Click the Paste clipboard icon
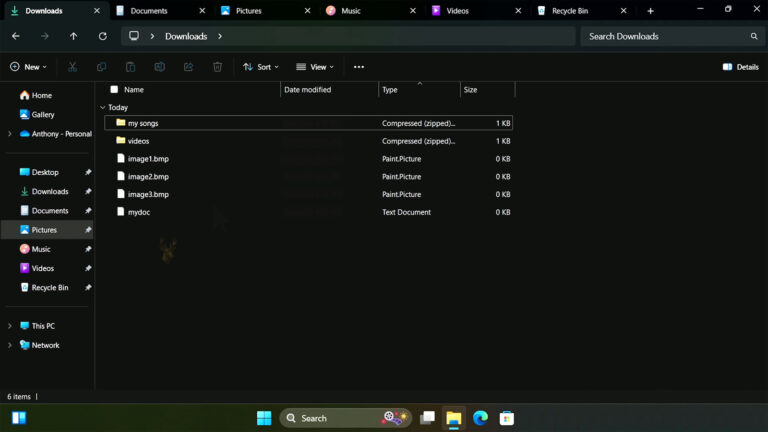 (x=130, y=67)
